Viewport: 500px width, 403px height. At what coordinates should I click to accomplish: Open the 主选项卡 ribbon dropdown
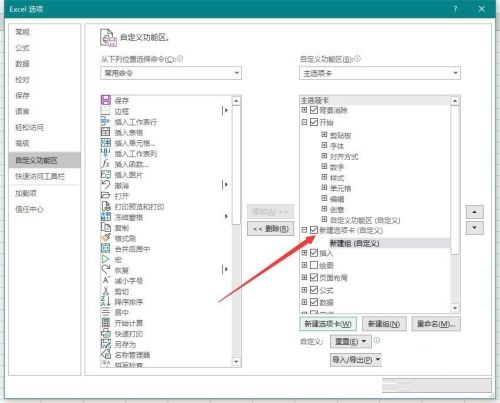click(x=380, y=73)
